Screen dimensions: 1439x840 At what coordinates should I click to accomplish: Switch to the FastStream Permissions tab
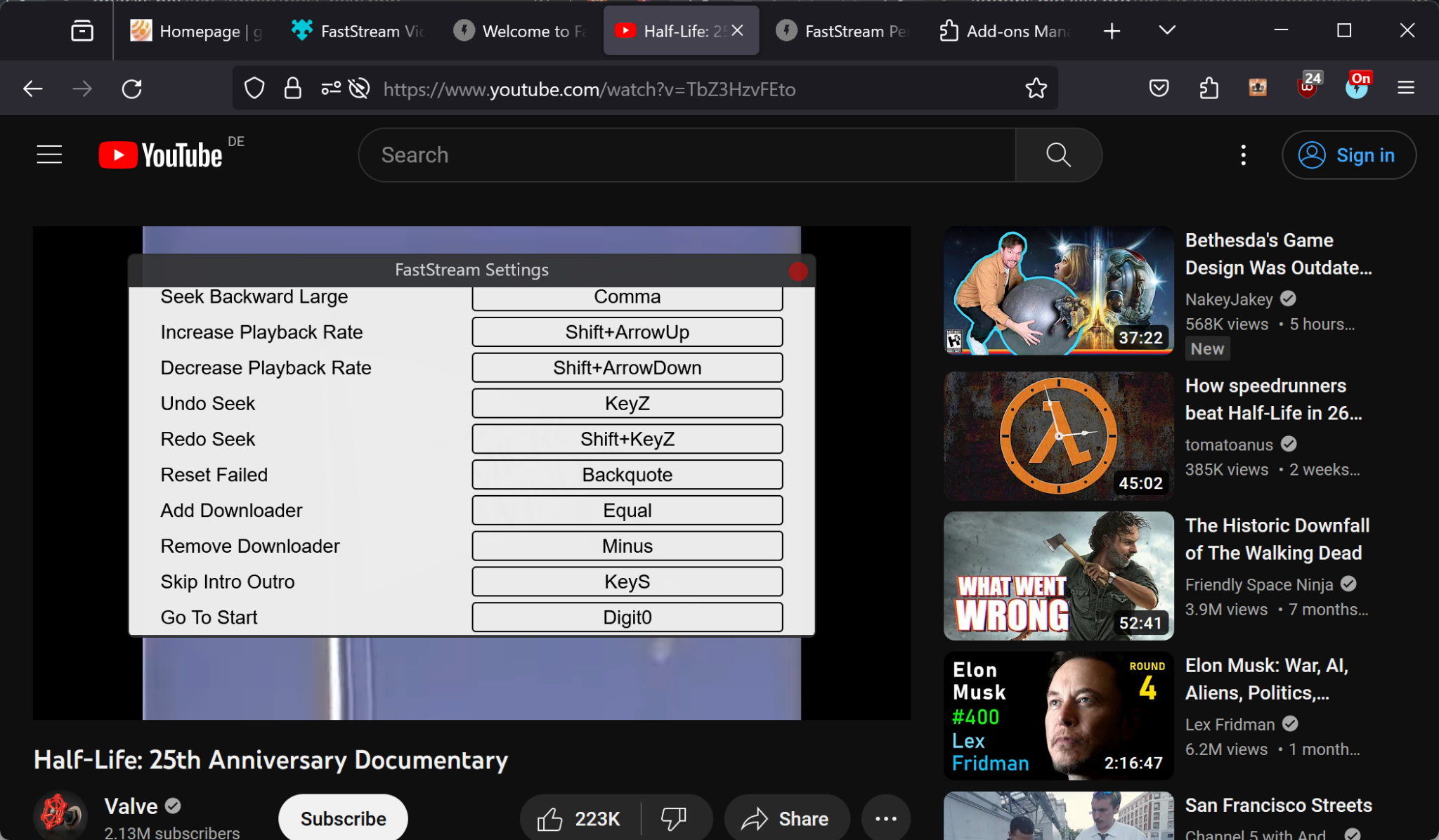pyautogui.click(x=842, y=30)
